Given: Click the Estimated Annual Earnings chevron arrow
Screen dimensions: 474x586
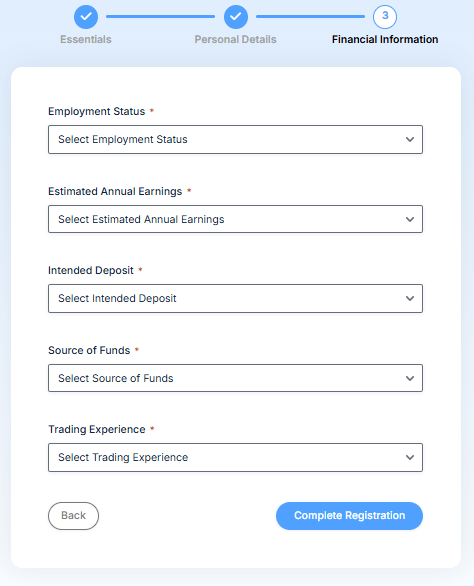Looking at the screenshot, I should click(x=410, y=219).
